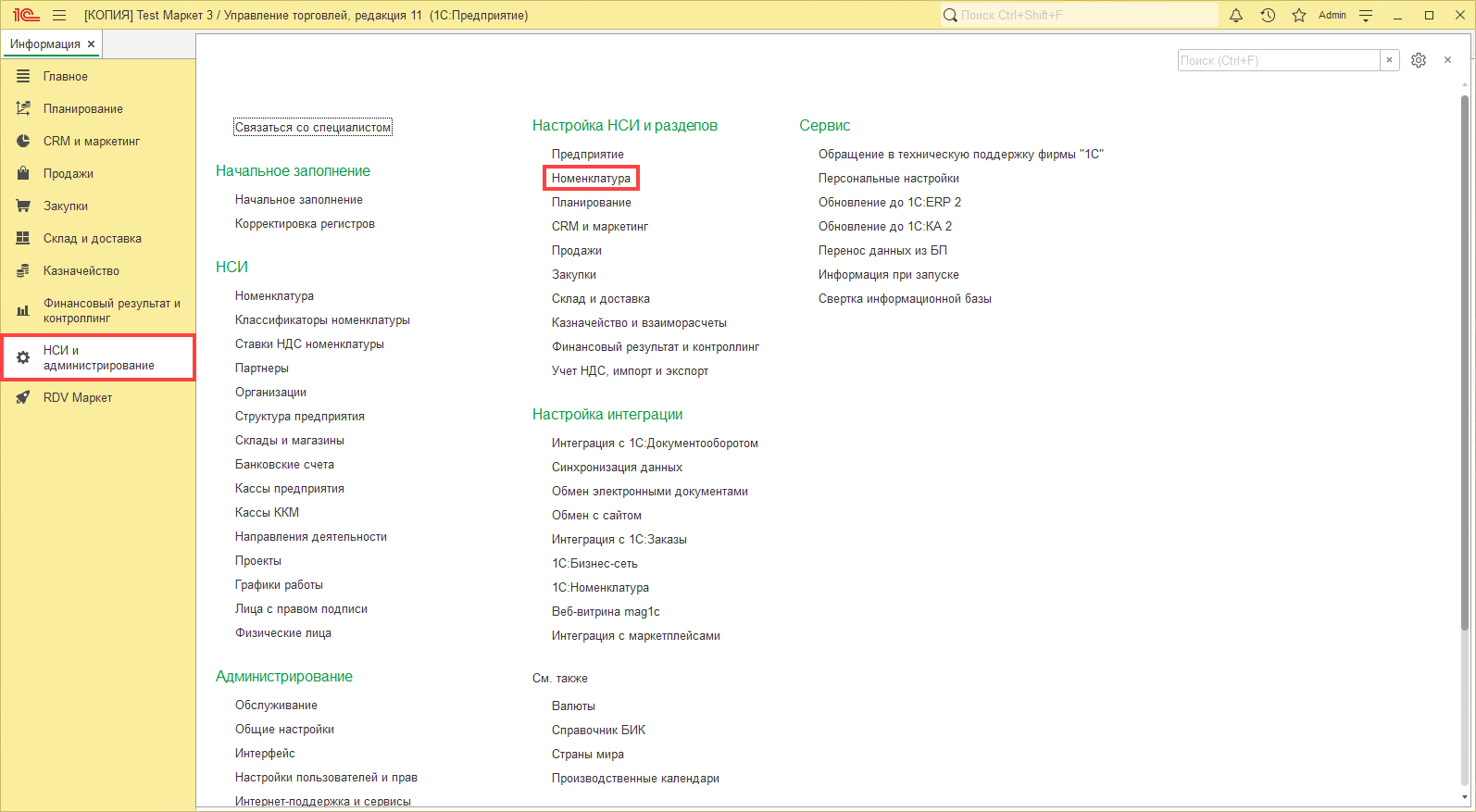Open the Организации link
This screenshot has width=1476, height=812.
pos(270,393)
